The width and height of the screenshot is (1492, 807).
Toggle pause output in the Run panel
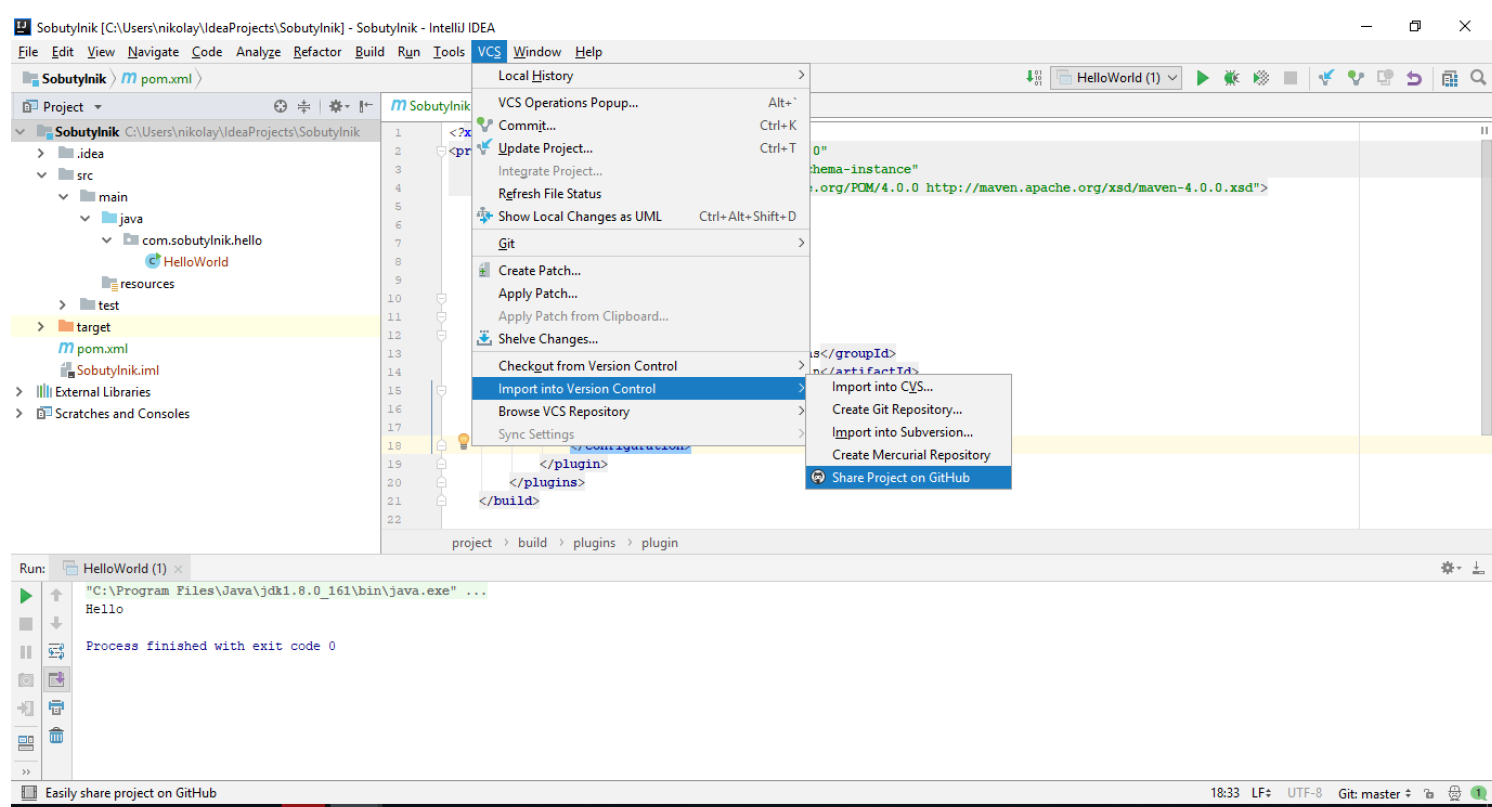point(26,652)
